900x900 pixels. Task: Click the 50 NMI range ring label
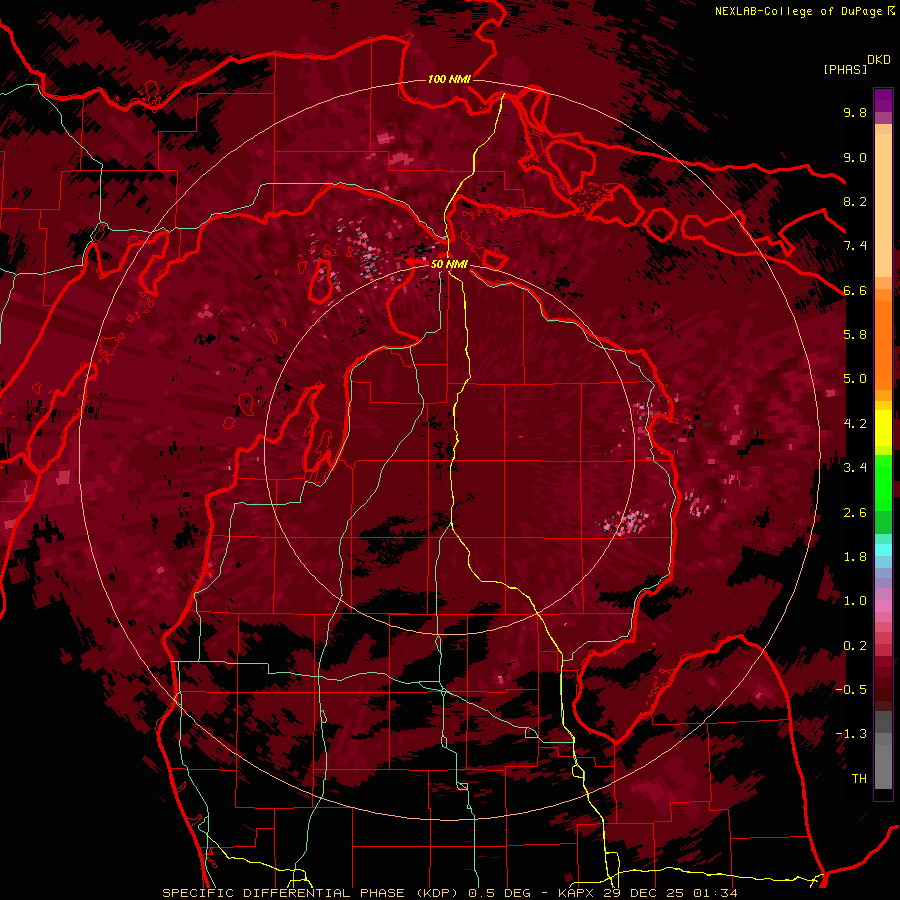tap(449, 264)
